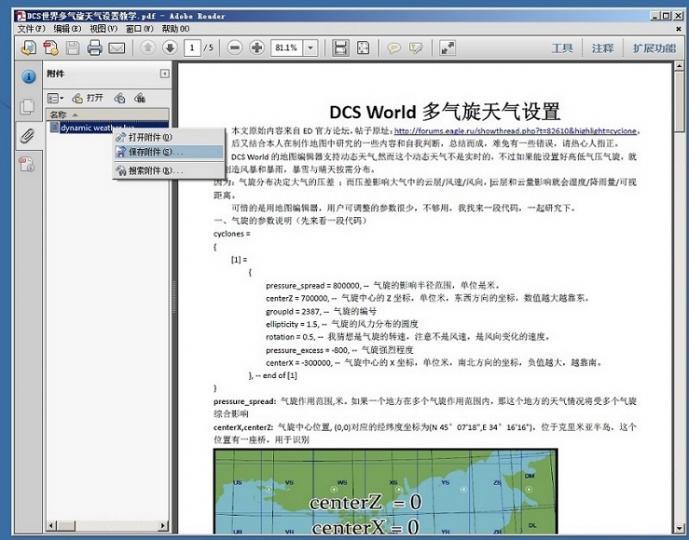
Task: Go to the next page with down arrow
Action: (169, 48)
